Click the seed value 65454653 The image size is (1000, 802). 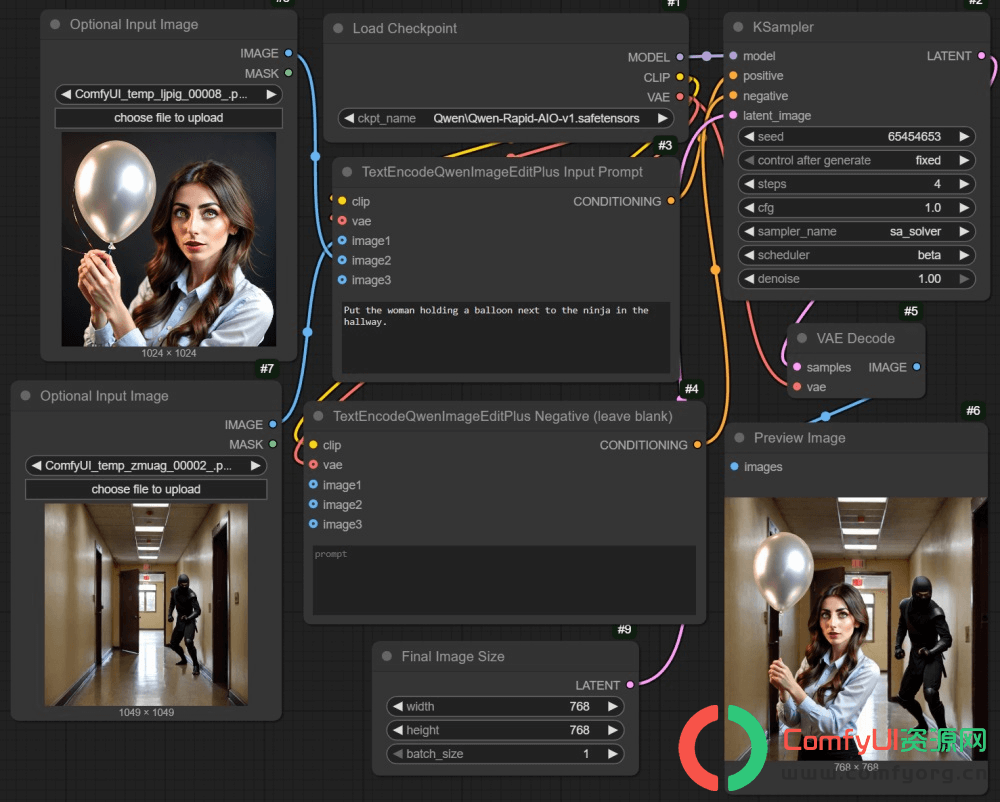click(x=914, y=136)
